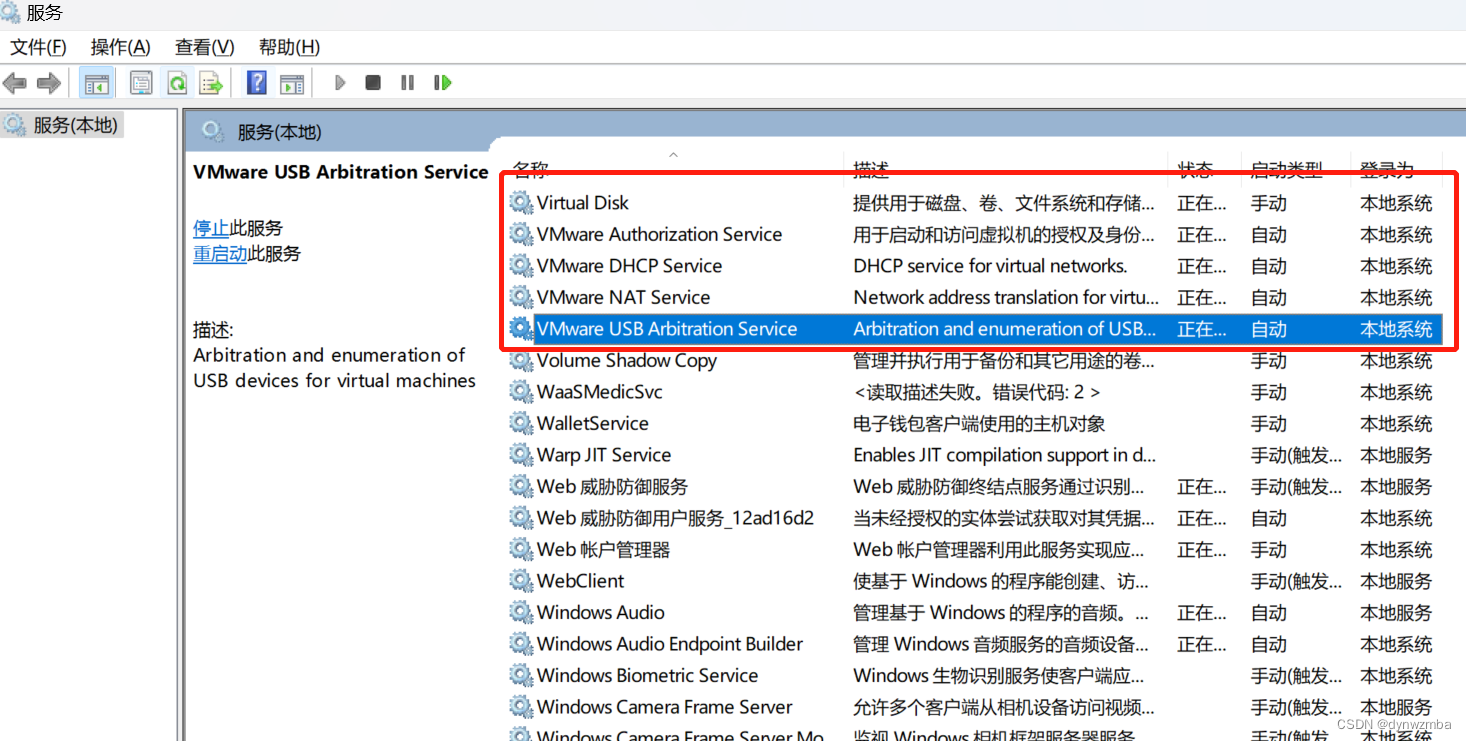Click description 'Enables JIT compilation support in d...'

(x=1004, y=454)
